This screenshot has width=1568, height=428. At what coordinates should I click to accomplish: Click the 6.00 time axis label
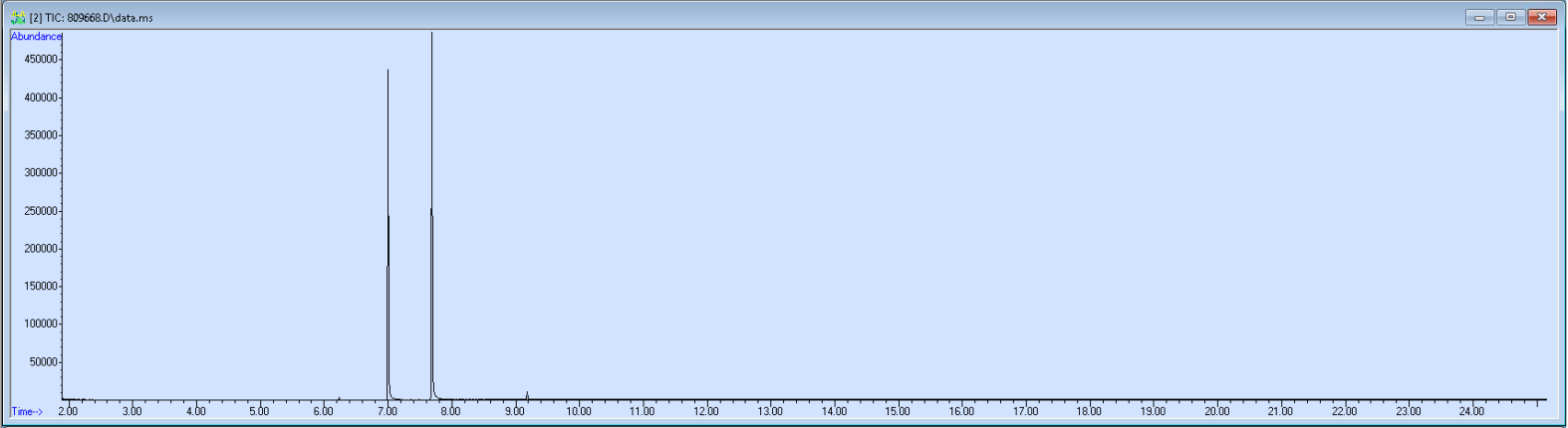point(323,411)
